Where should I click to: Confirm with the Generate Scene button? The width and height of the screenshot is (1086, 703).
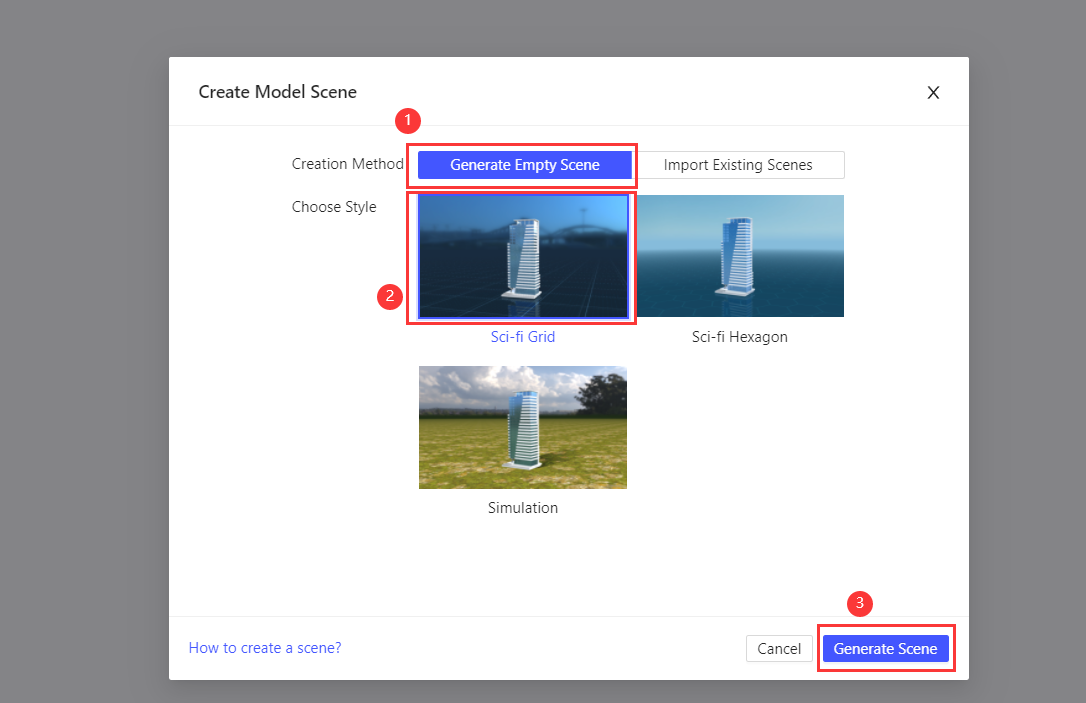tap(886, 648)
